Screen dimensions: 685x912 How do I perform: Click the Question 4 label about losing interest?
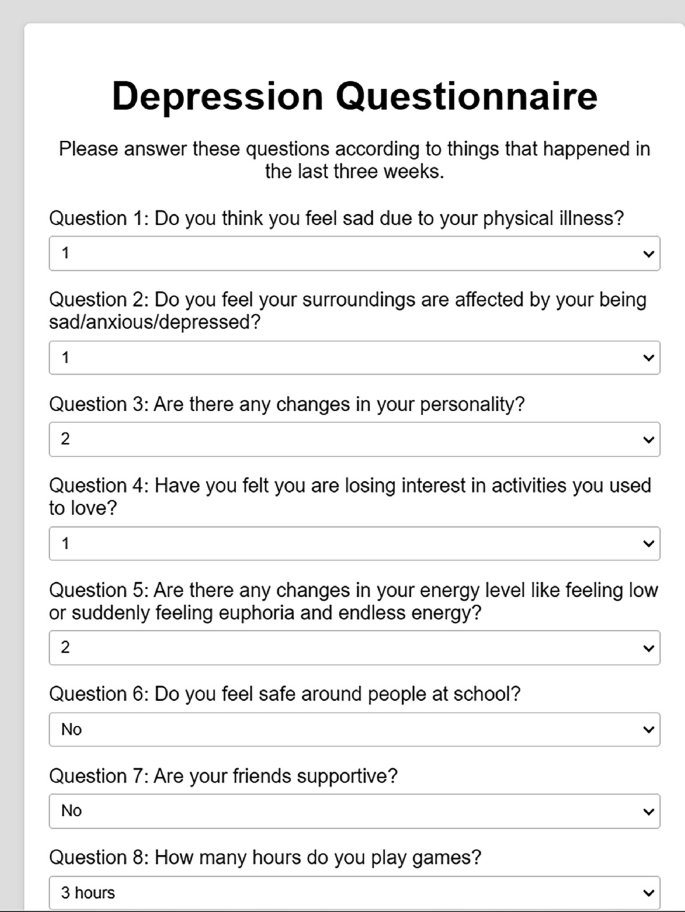[350, 496]
